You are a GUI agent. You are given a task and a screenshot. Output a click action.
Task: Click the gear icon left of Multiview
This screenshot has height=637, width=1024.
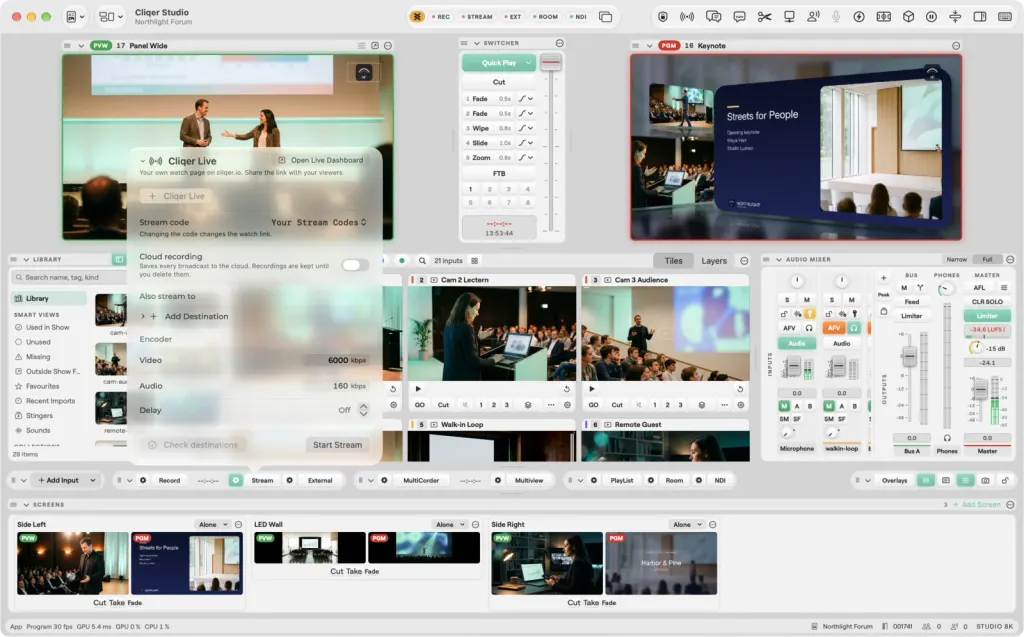coord(498,480)
